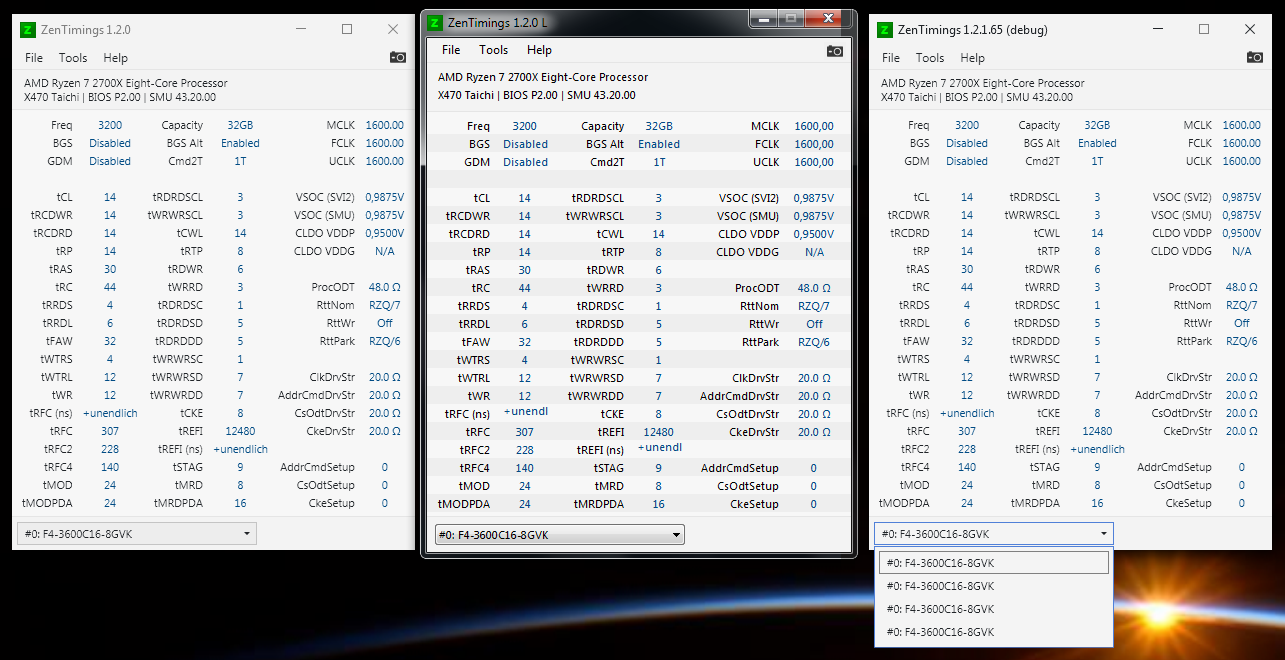Open Help menu in ZenTimings debug window

pyautogui.click(x=972, y=58)
